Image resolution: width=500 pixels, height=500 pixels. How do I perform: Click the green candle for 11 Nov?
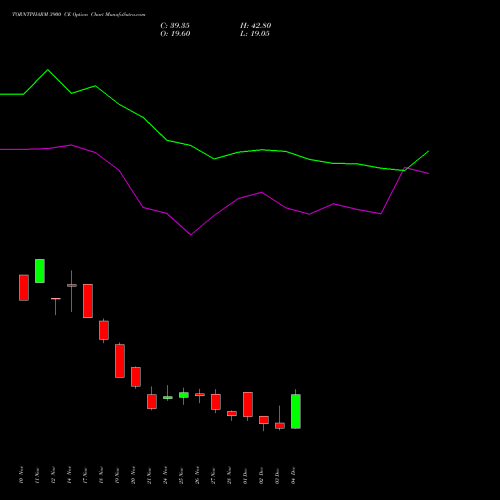coord(40,271)
